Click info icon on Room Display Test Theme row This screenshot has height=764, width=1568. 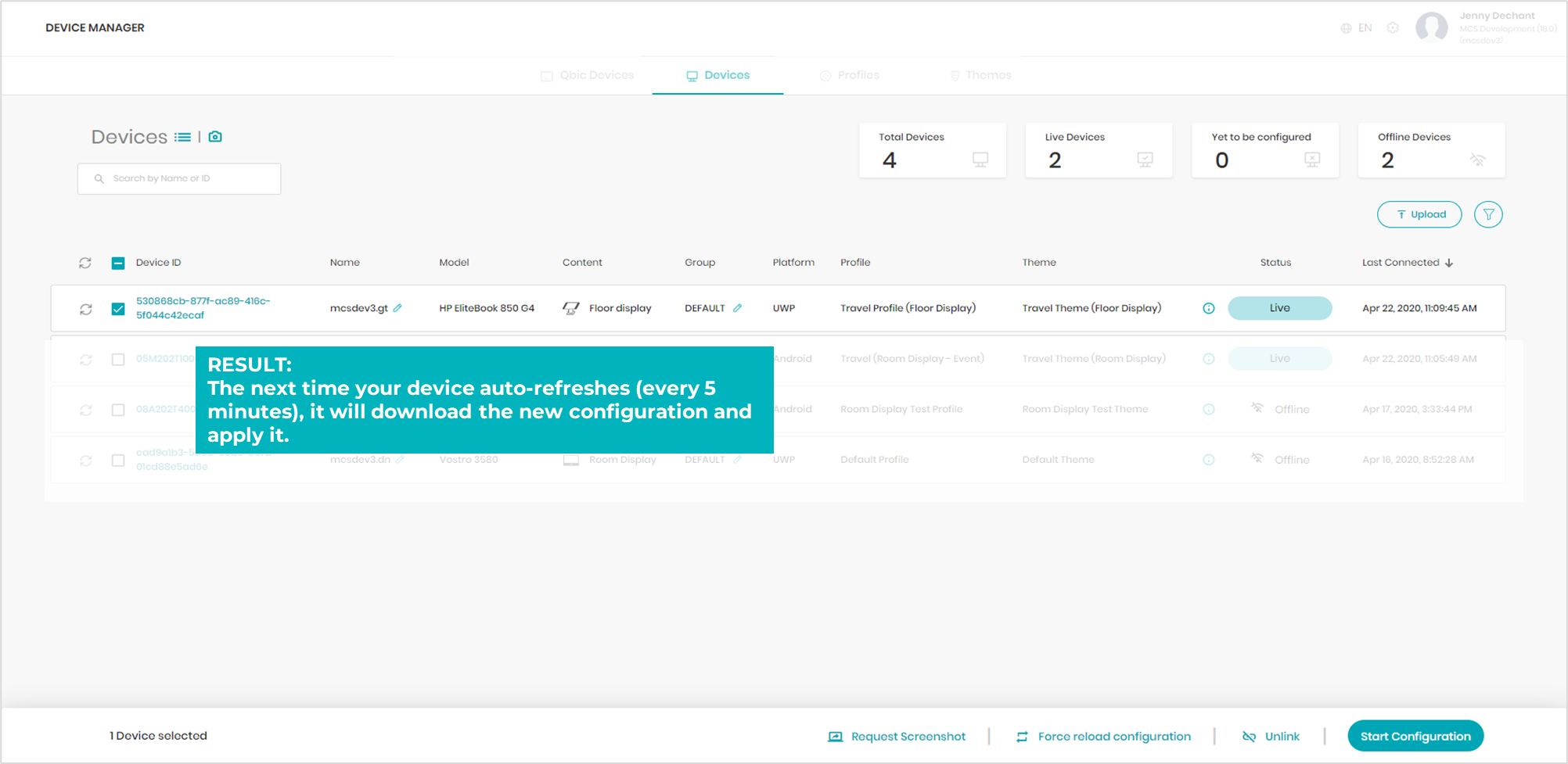(x=1209, y=409)
